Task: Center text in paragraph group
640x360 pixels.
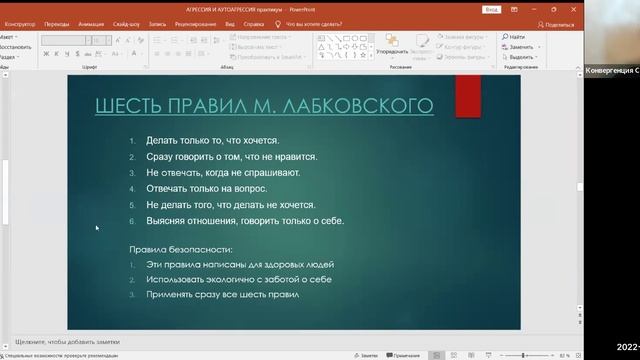Action: 167,54
